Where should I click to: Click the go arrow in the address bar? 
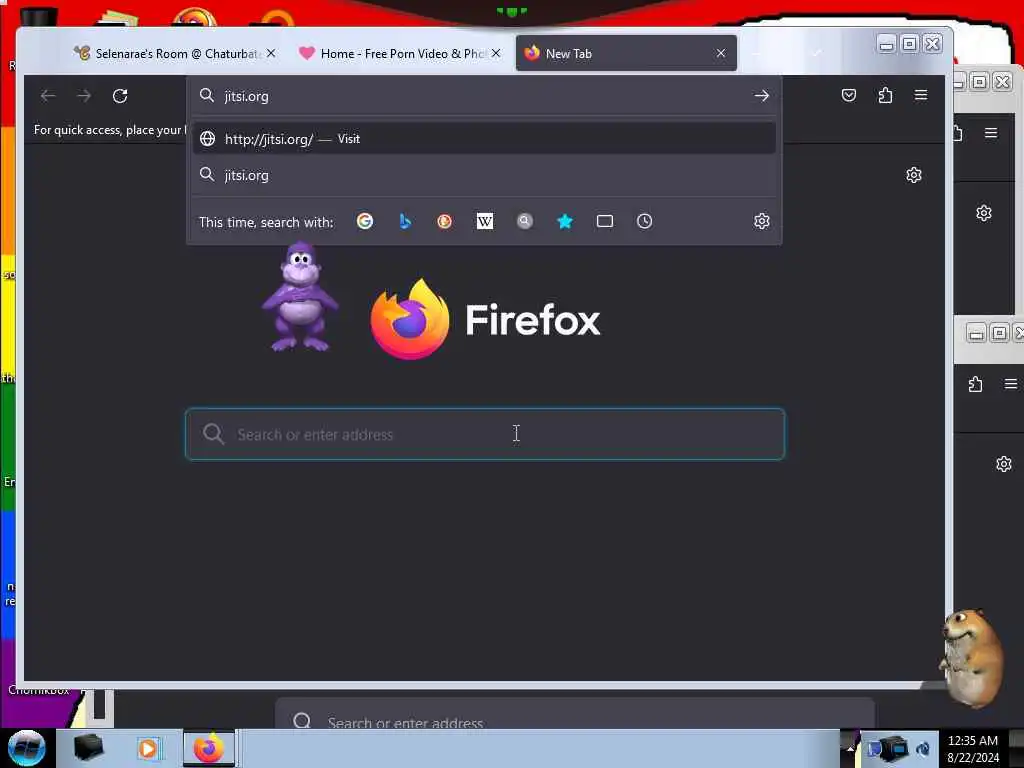tap(761, 96)
